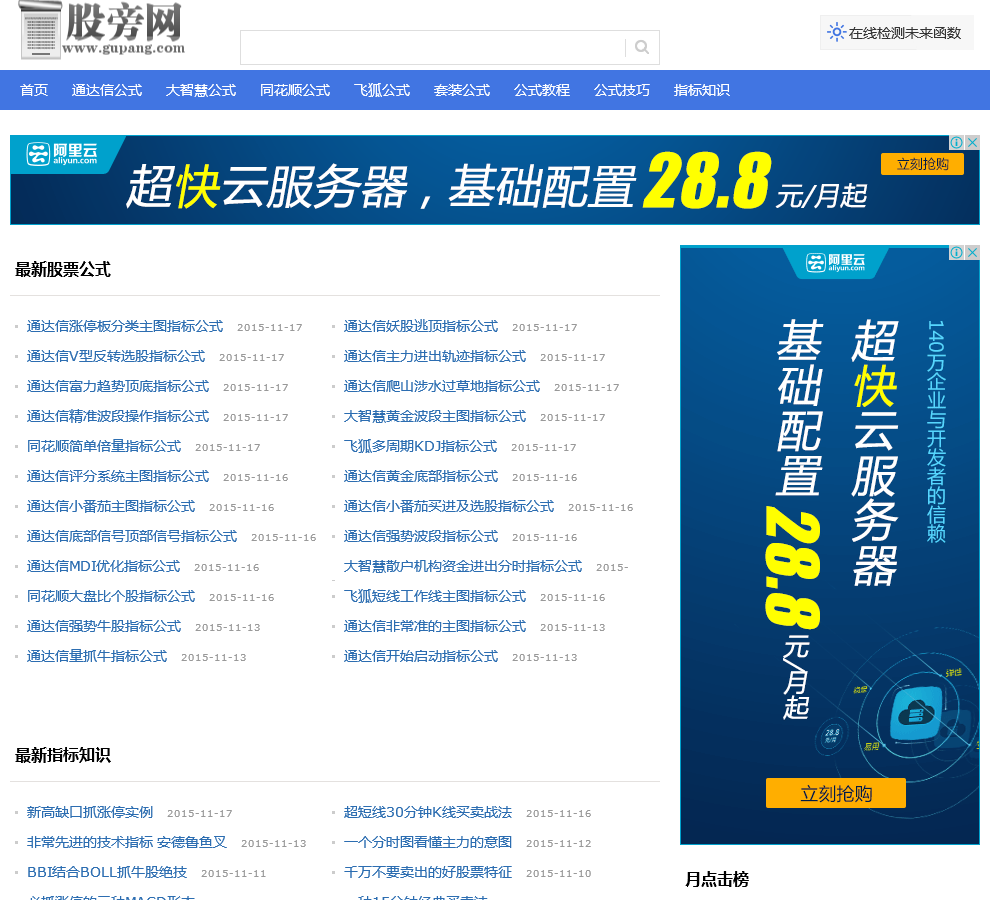Open 一个分时图看懂主力的意图 article
The image size is (990, 900).
428,843
